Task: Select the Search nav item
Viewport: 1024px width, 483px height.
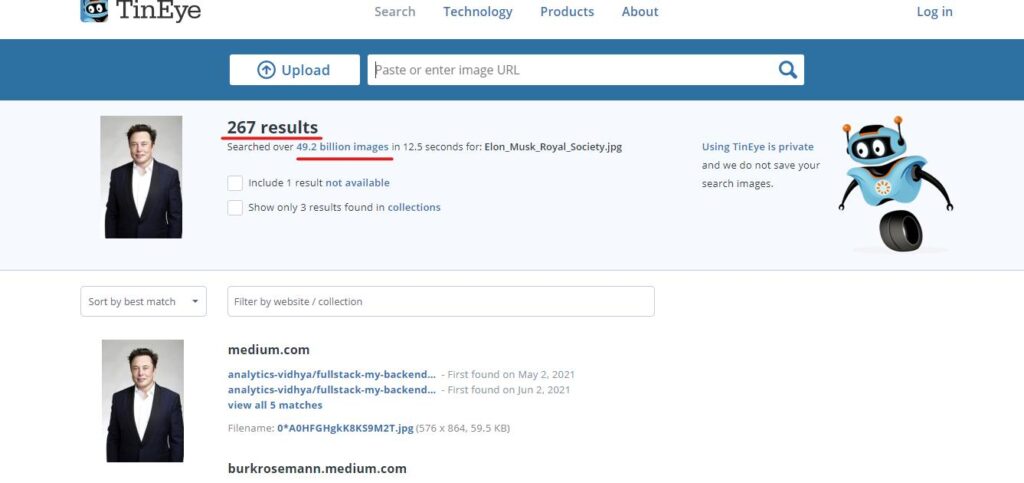Action: coord(394,12)
